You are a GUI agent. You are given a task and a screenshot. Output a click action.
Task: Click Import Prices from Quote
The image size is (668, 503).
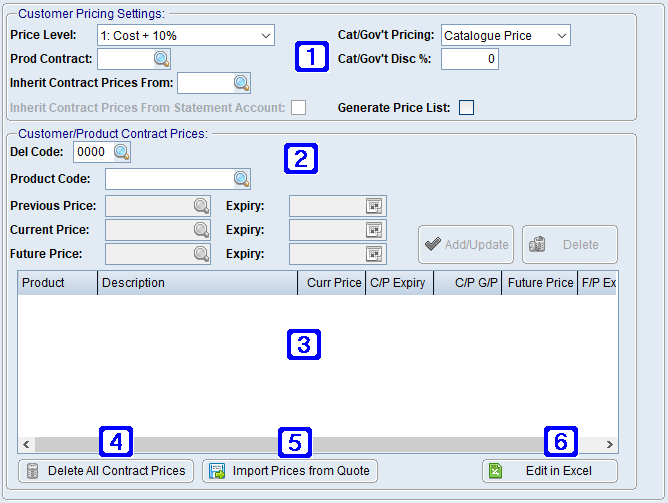coord(290,471)
